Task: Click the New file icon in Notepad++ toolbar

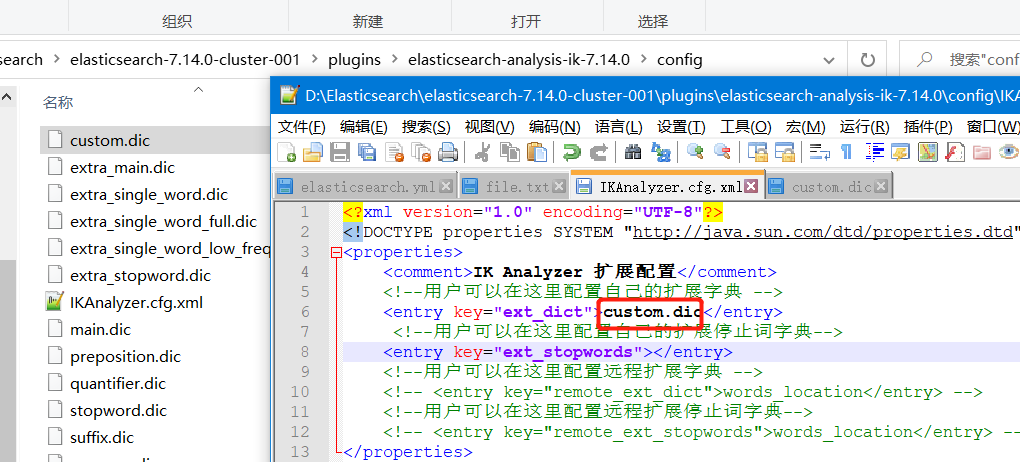Action: [287, 152]
